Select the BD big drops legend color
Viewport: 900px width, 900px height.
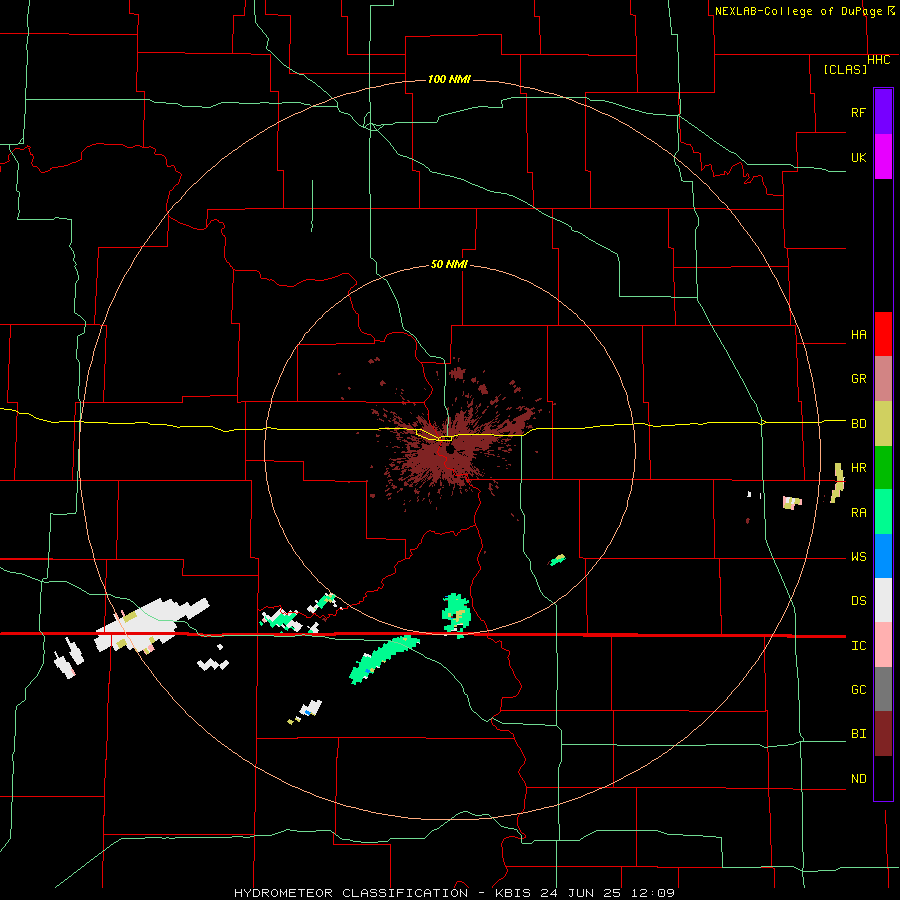[x=883, y=424]
